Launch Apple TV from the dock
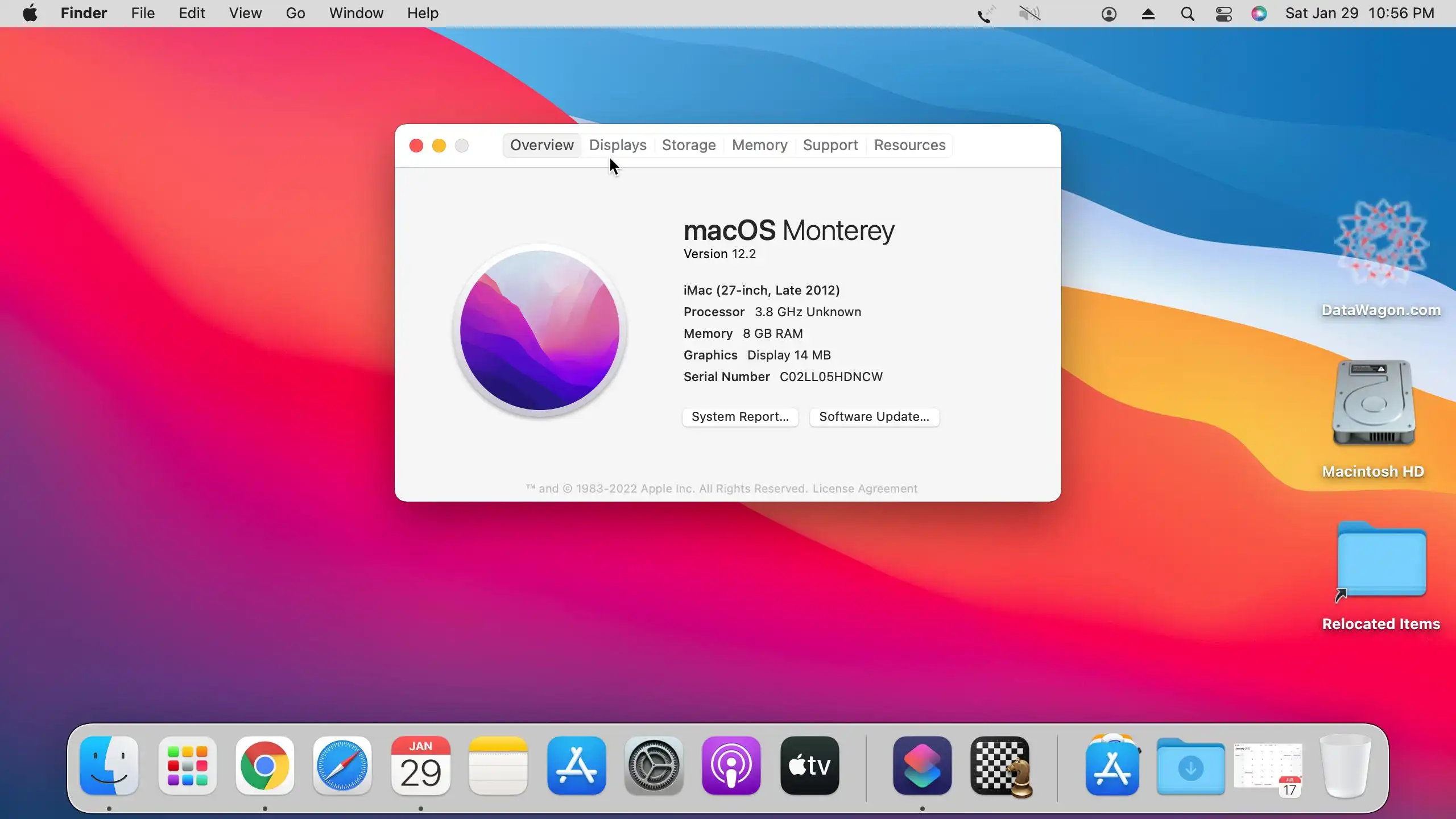This screenshot has height=819, width=1456. 809,766
